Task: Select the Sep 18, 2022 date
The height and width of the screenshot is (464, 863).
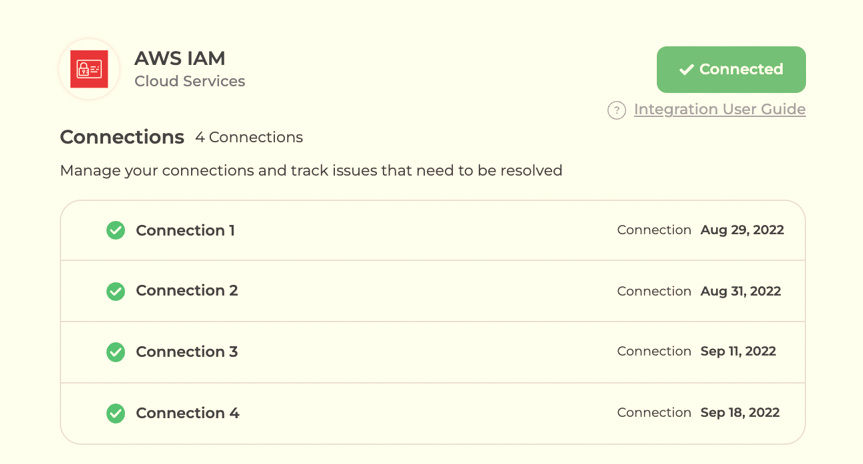Action: (740, 412)
